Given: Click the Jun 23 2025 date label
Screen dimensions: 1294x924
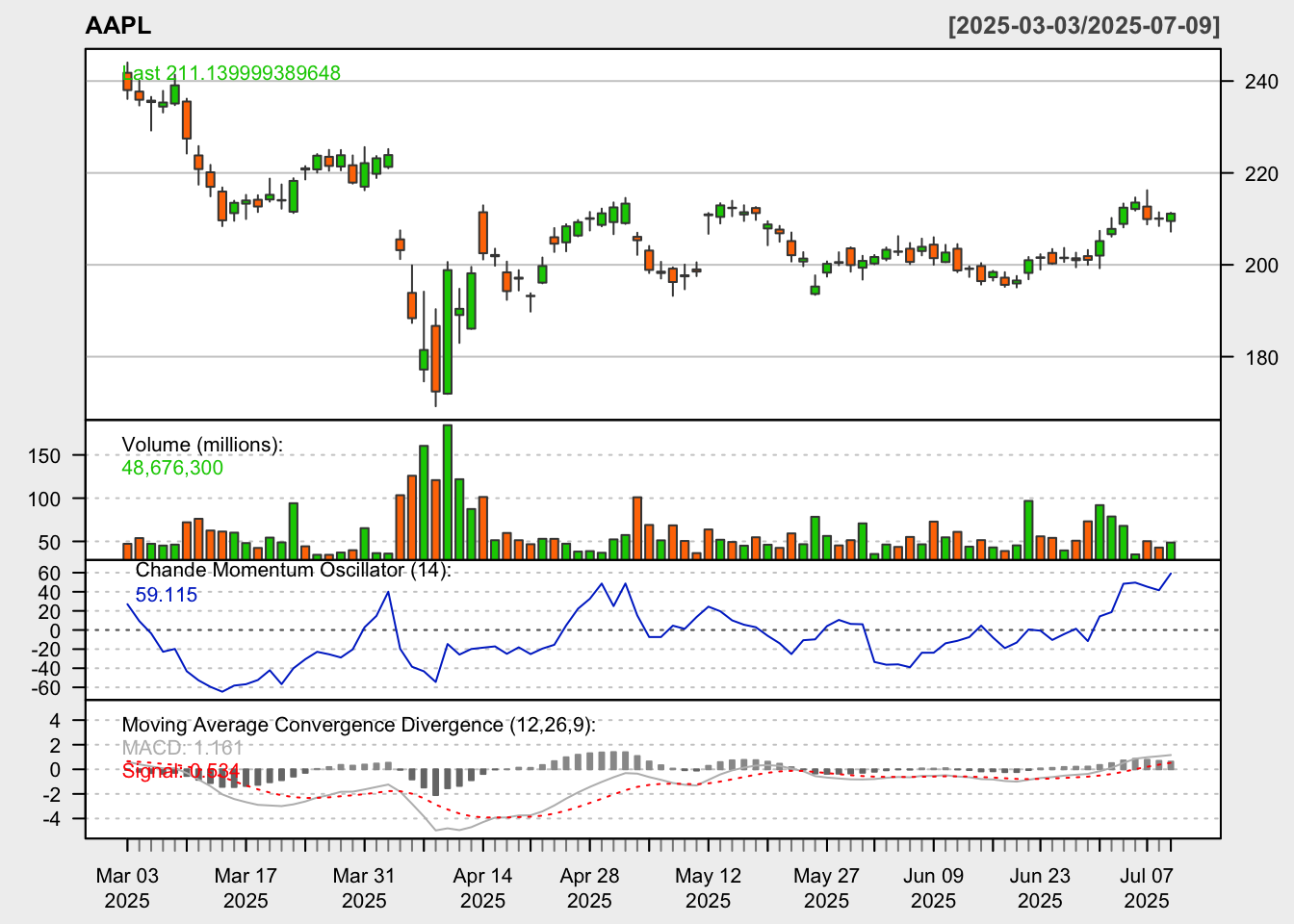Looking at the screenshot, I should [1040, 888].
